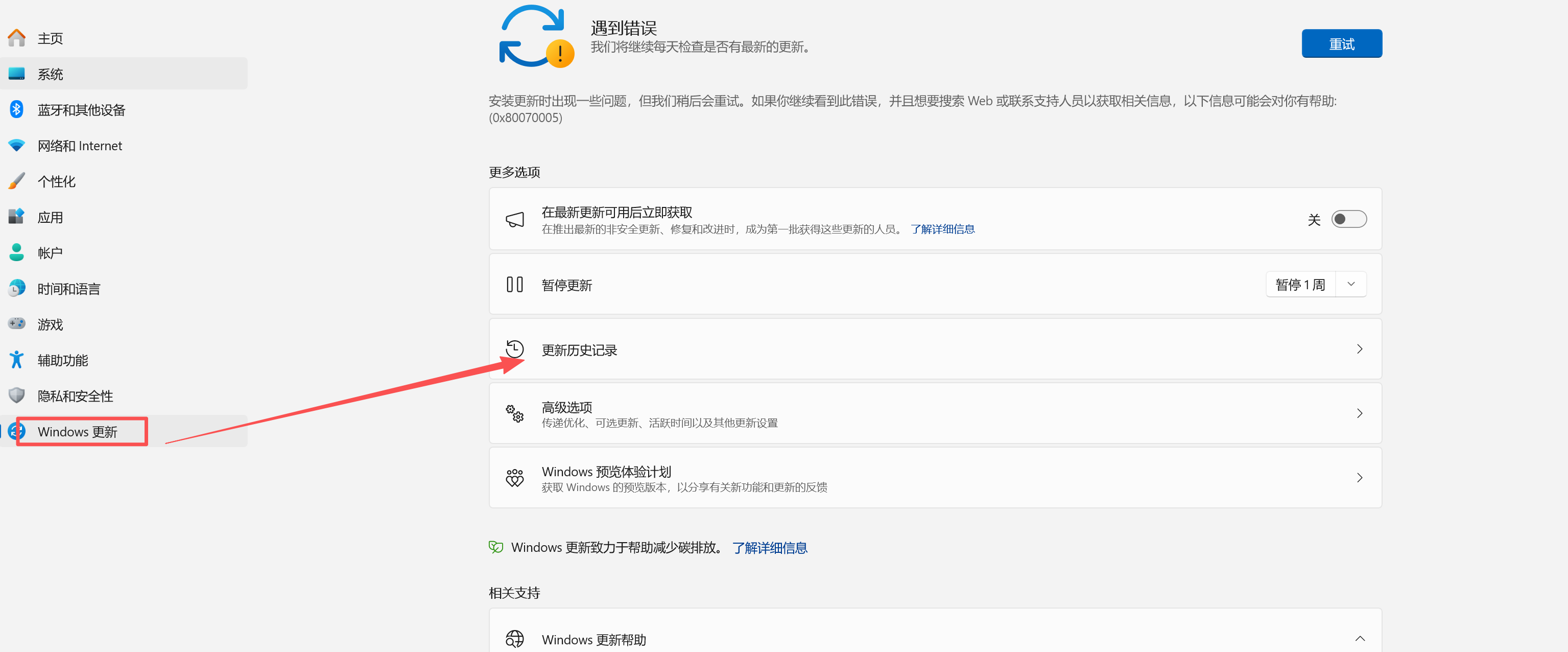This screenshot has width=1568, height=652.
Task: Open the 高级选项 chevron
Action: tap(1359, 413)
